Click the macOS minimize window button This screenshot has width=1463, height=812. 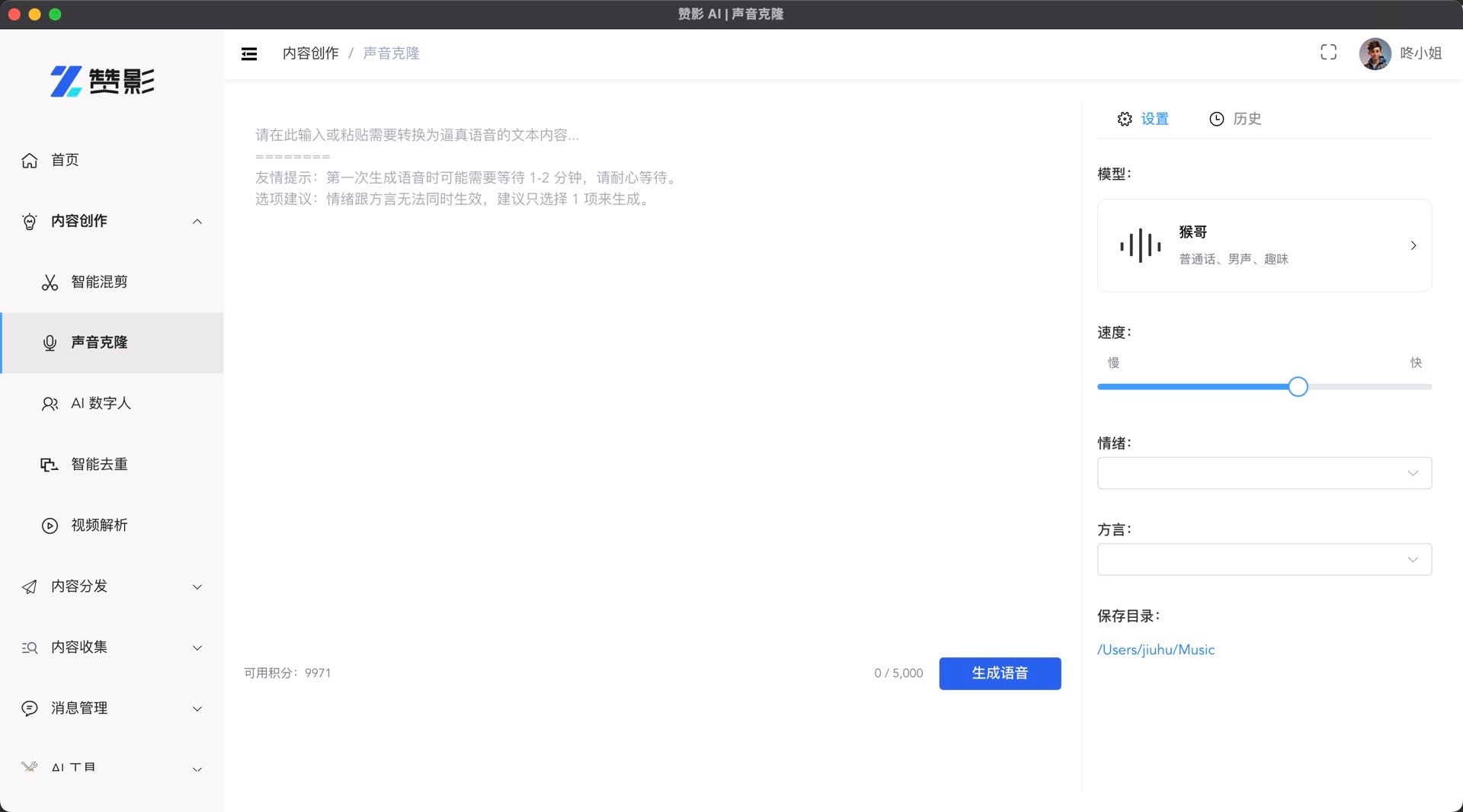click(x=34, y=14)
